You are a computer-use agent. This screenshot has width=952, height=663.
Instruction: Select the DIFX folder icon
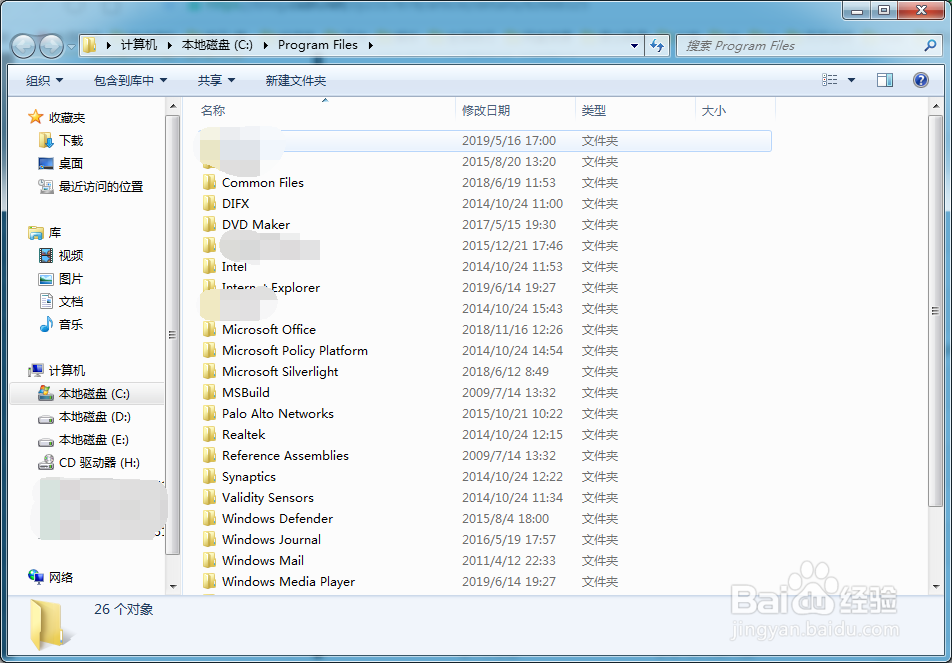coord(209,203)
